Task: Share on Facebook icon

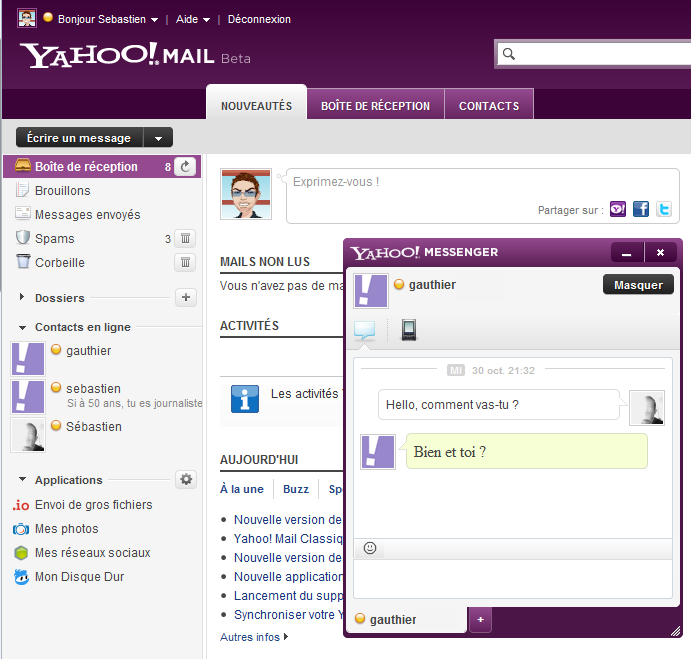Action: pos(641,209)
